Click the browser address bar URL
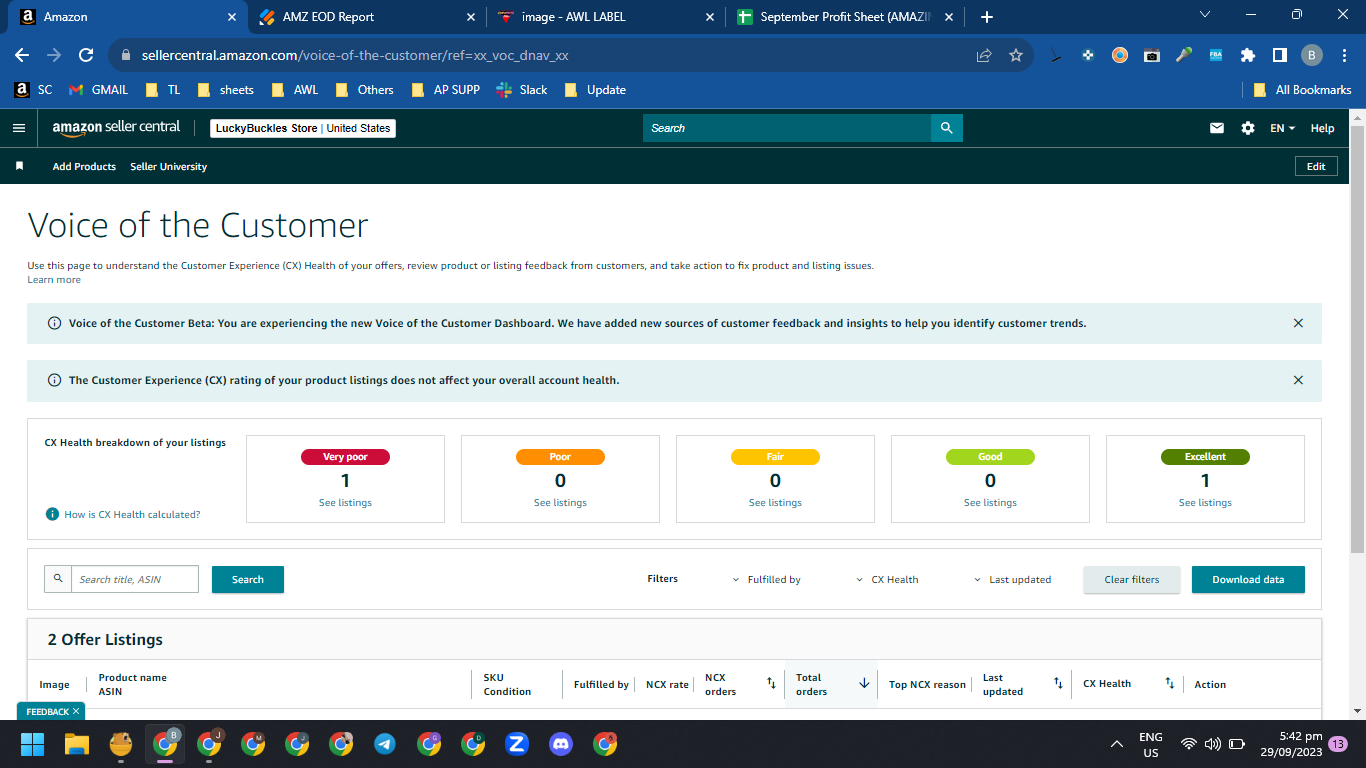1366x768 pixels. [355, 56]
